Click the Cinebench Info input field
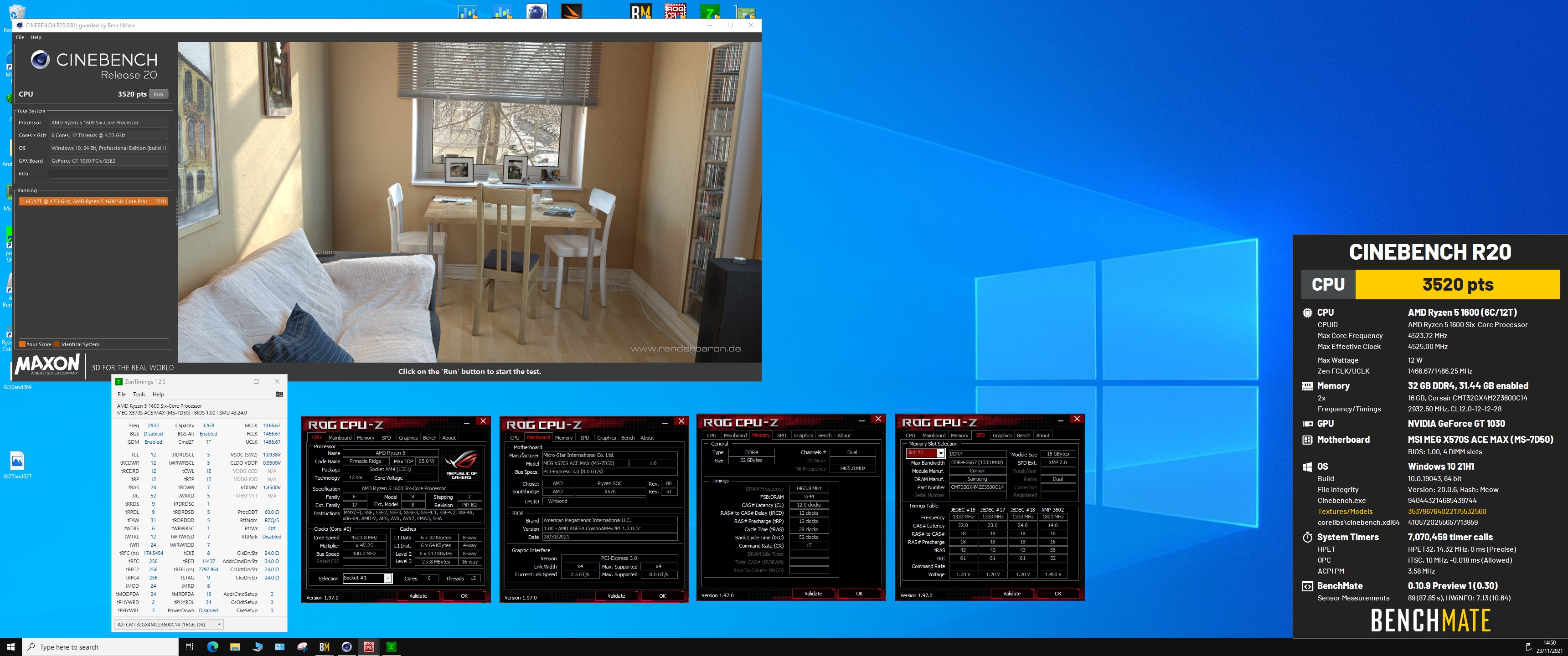 click(108, 174)
